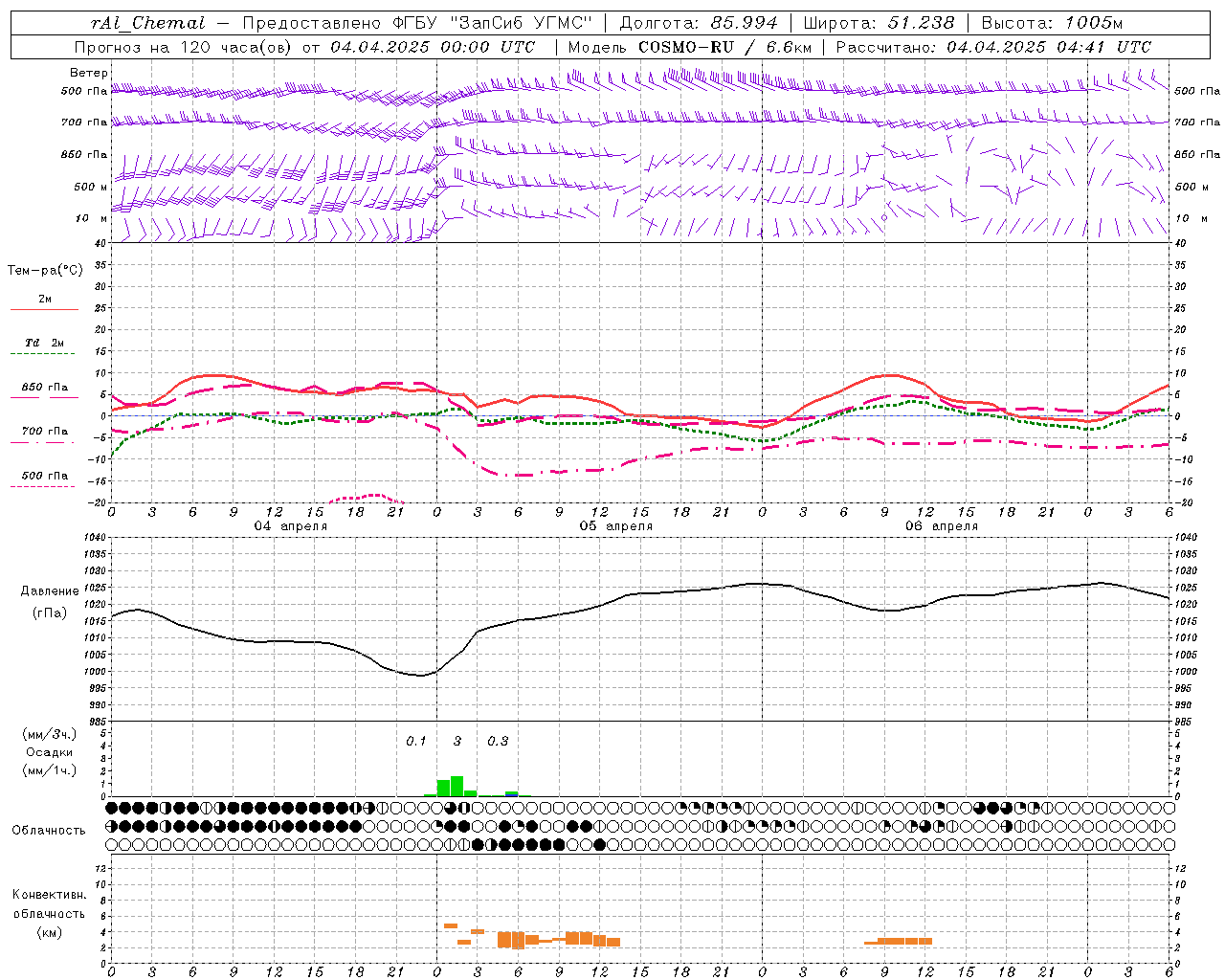Click the 1040 tick on the left pressure axis
1225x980 pixels.
pyautogui.click(x=96, y=538)
